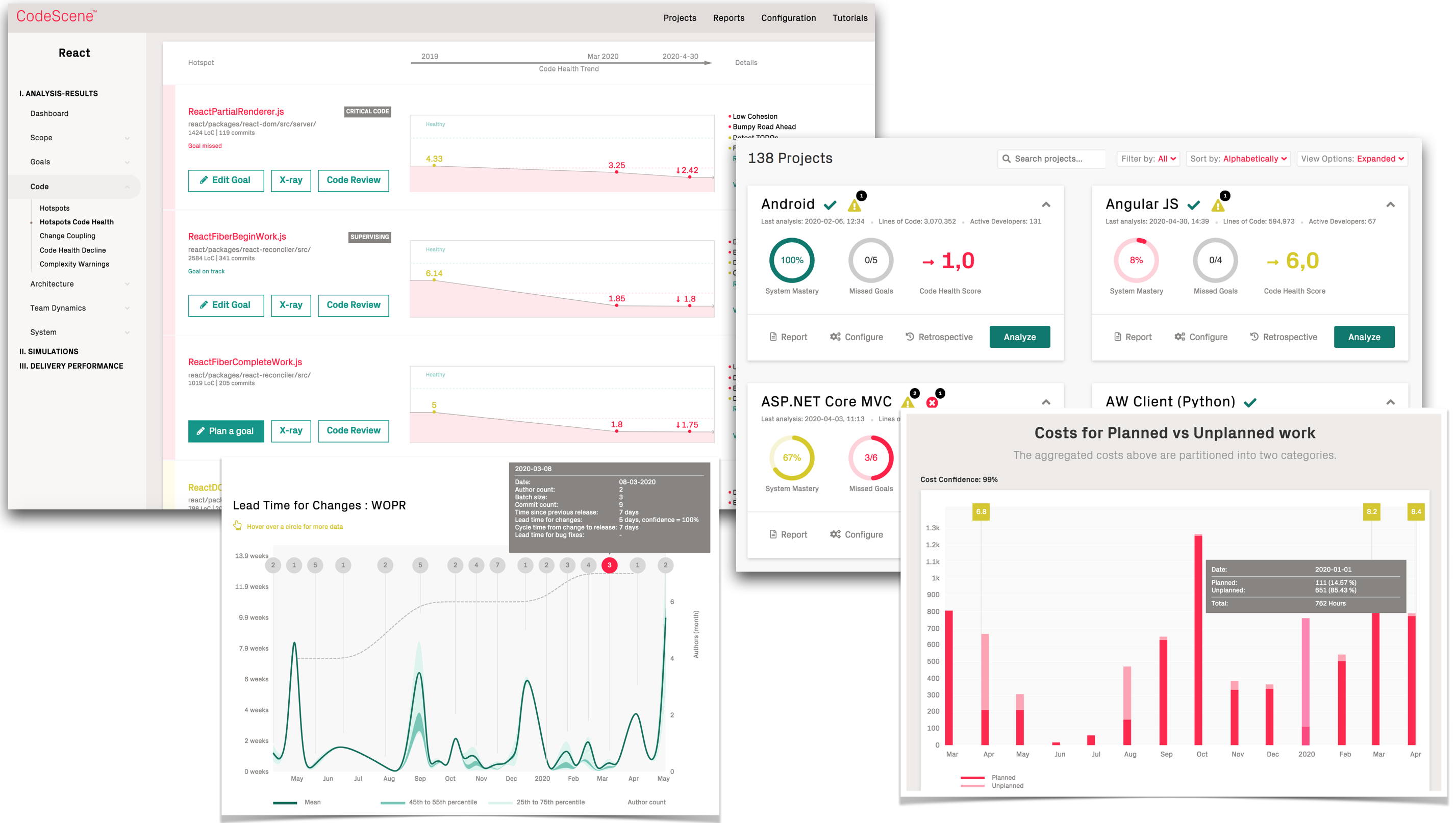Open Hotspots under Code
The image size is (1456, 823).
(54, 208)
